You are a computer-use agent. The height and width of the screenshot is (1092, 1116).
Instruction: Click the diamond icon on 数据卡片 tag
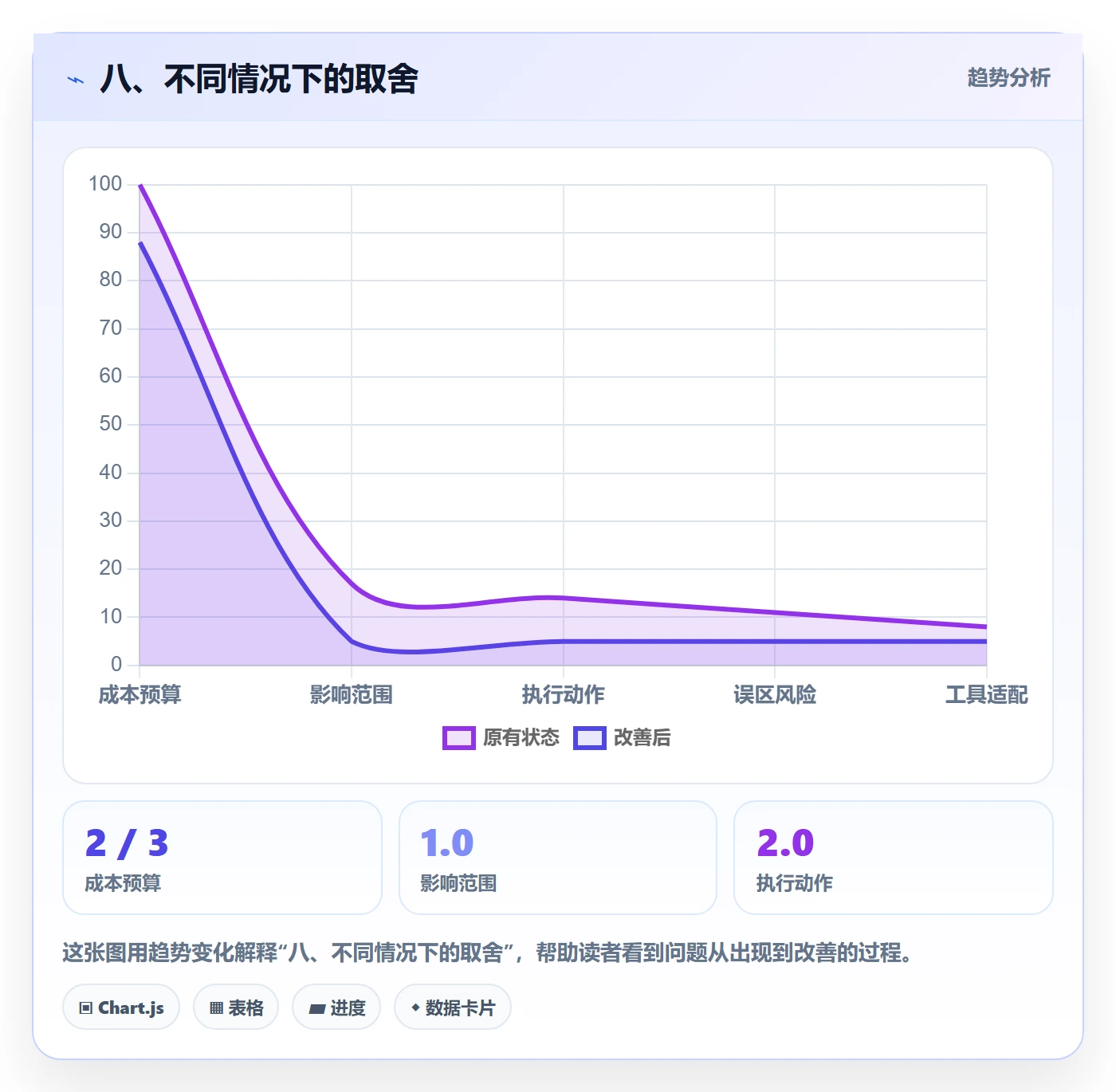[415, 1008]
